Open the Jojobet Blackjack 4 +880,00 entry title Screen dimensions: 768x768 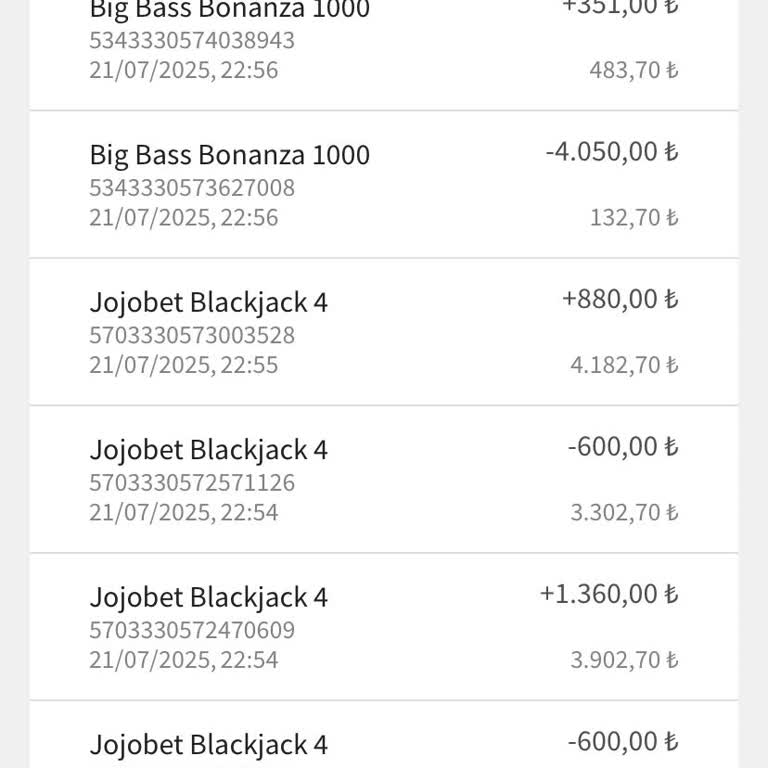(x=208, y=302)
